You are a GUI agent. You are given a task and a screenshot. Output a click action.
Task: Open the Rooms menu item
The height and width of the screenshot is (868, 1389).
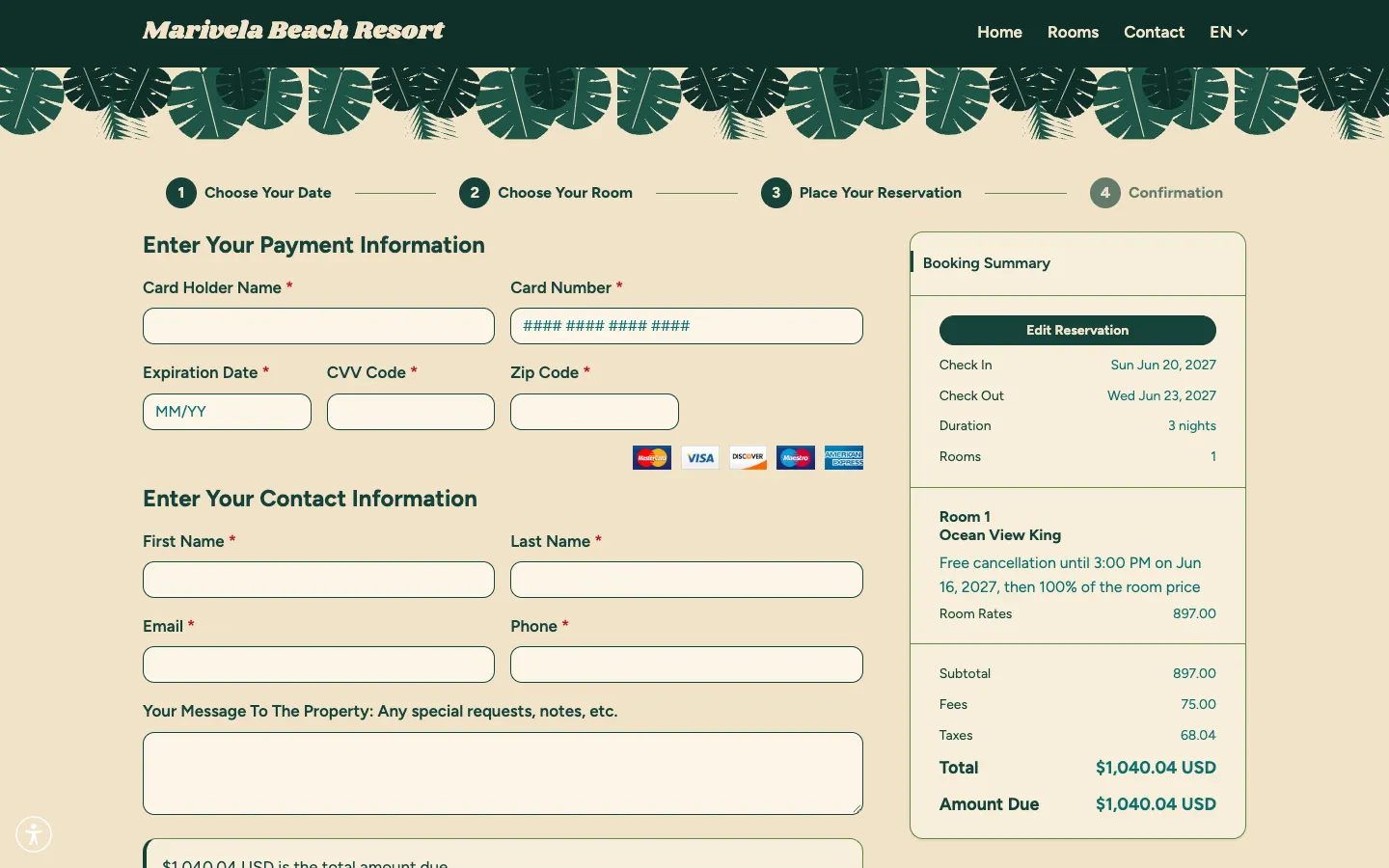[x=1073, y=32]
